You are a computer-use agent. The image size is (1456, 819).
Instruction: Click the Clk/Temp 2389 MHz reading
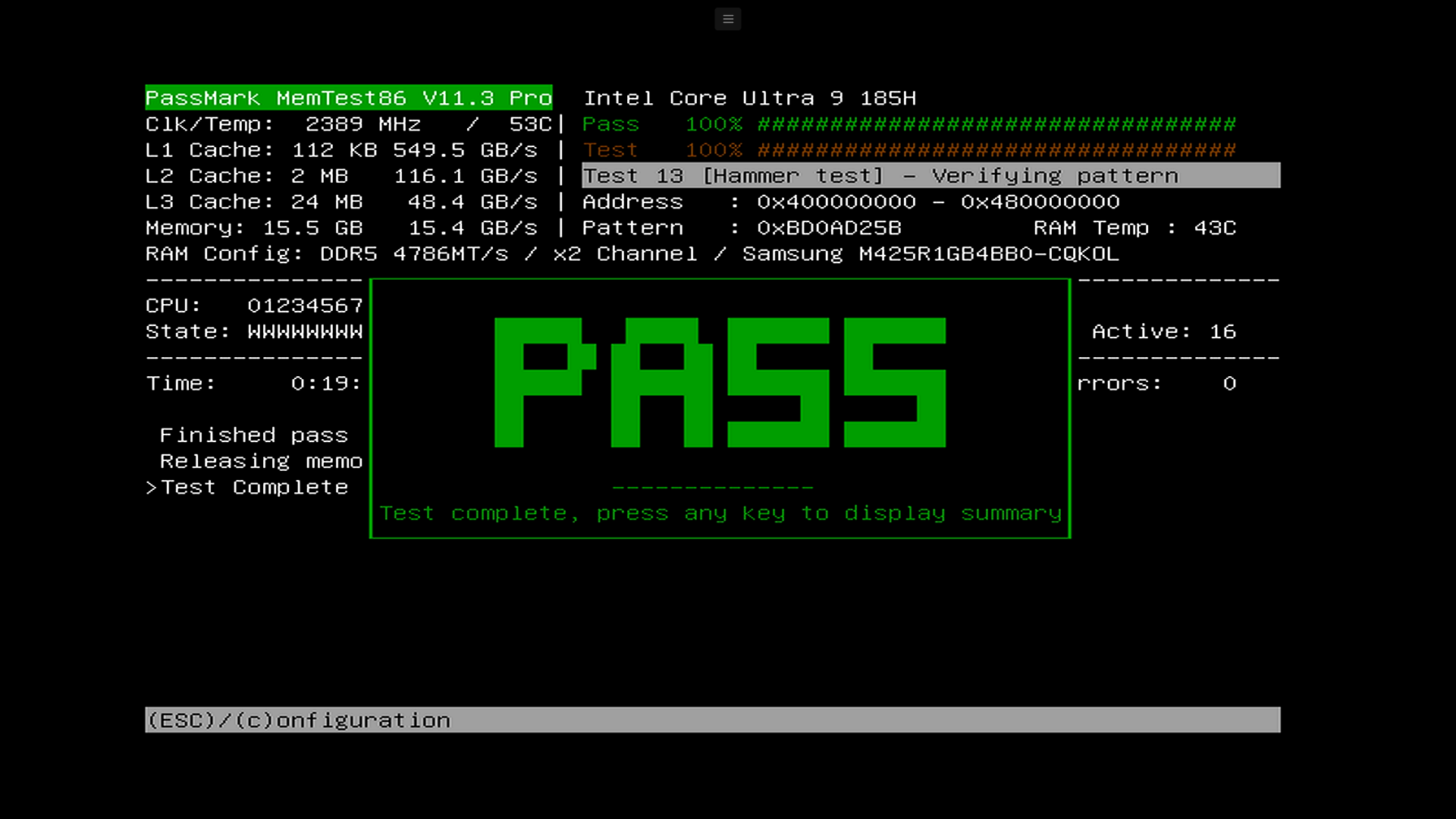click(362, 124)
